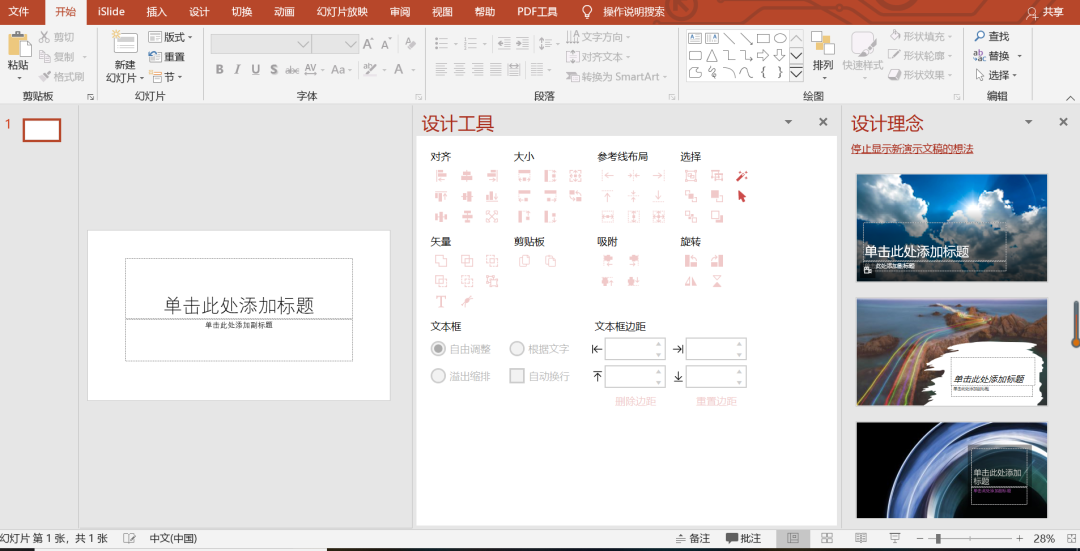This screenshot has width=1080, height=551.
Task: Click the align bottom icon under 对齐
Action: (492, 196)
